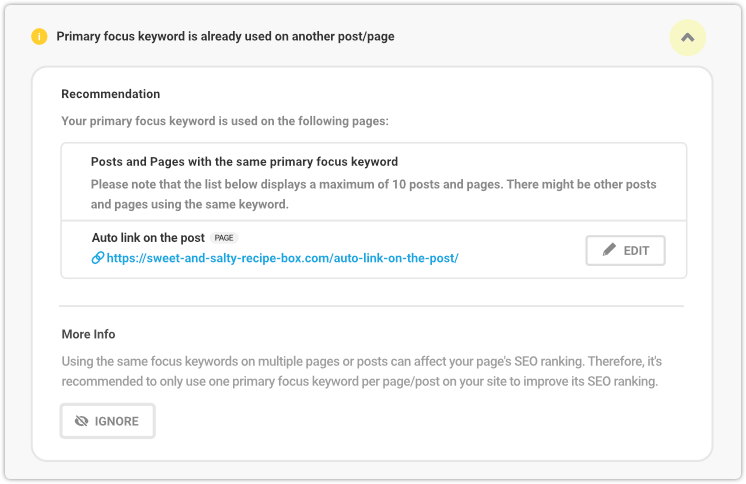
Task: Click the Recommendation section heading
Action: [111, 94]
